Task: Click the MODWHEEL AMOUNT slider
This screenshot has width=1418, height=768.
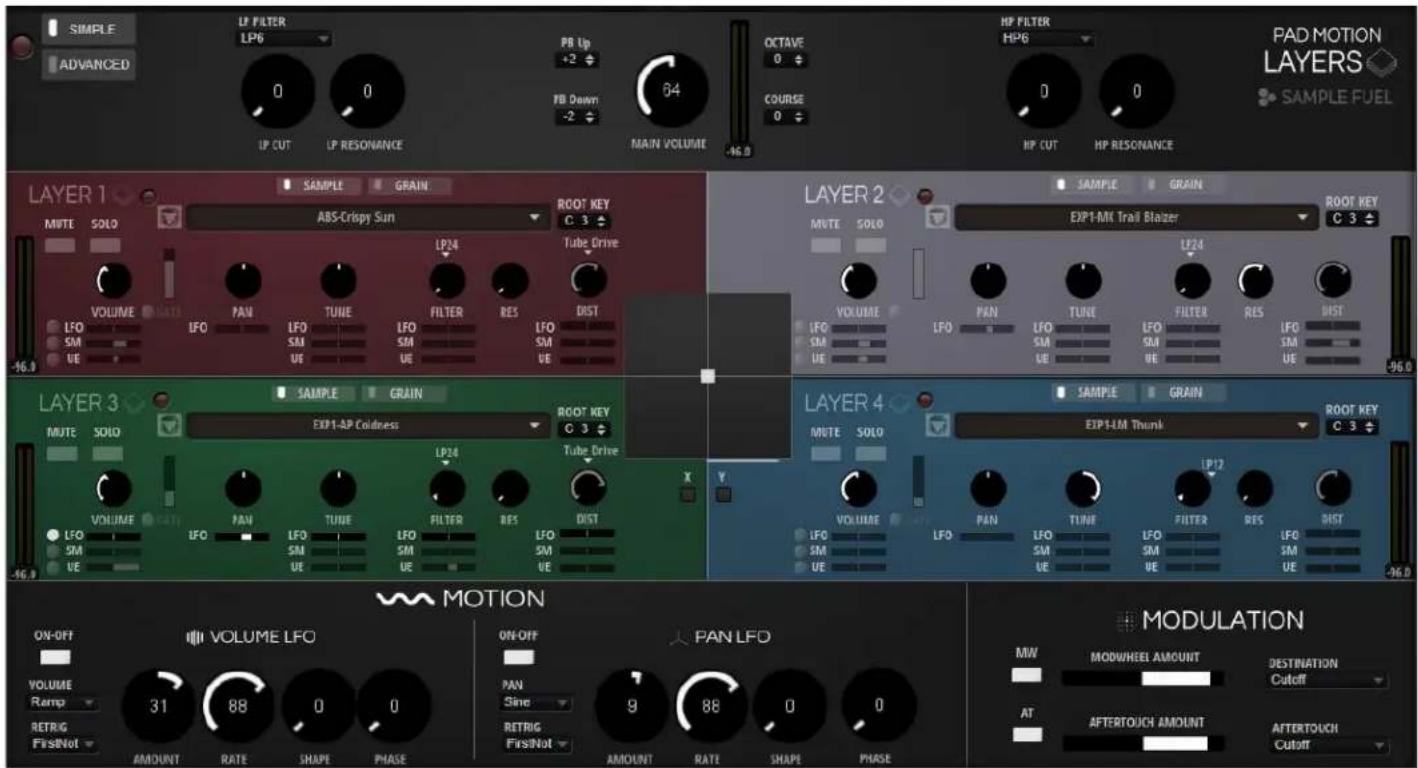Action: pyautogui.click(x=1145, y=679)
